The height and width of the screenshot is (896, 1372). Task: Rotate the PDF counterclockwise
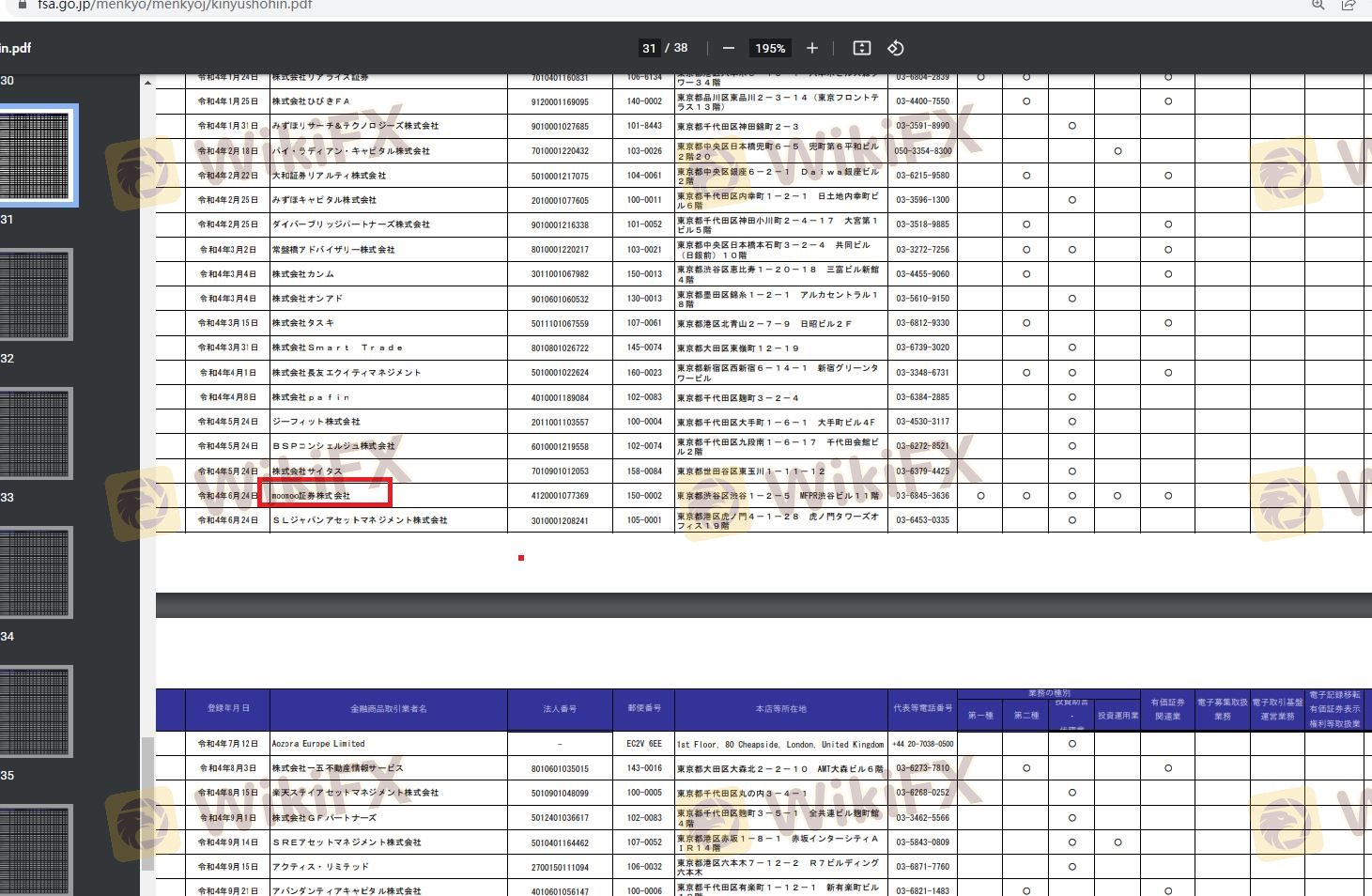coord(896,48)
